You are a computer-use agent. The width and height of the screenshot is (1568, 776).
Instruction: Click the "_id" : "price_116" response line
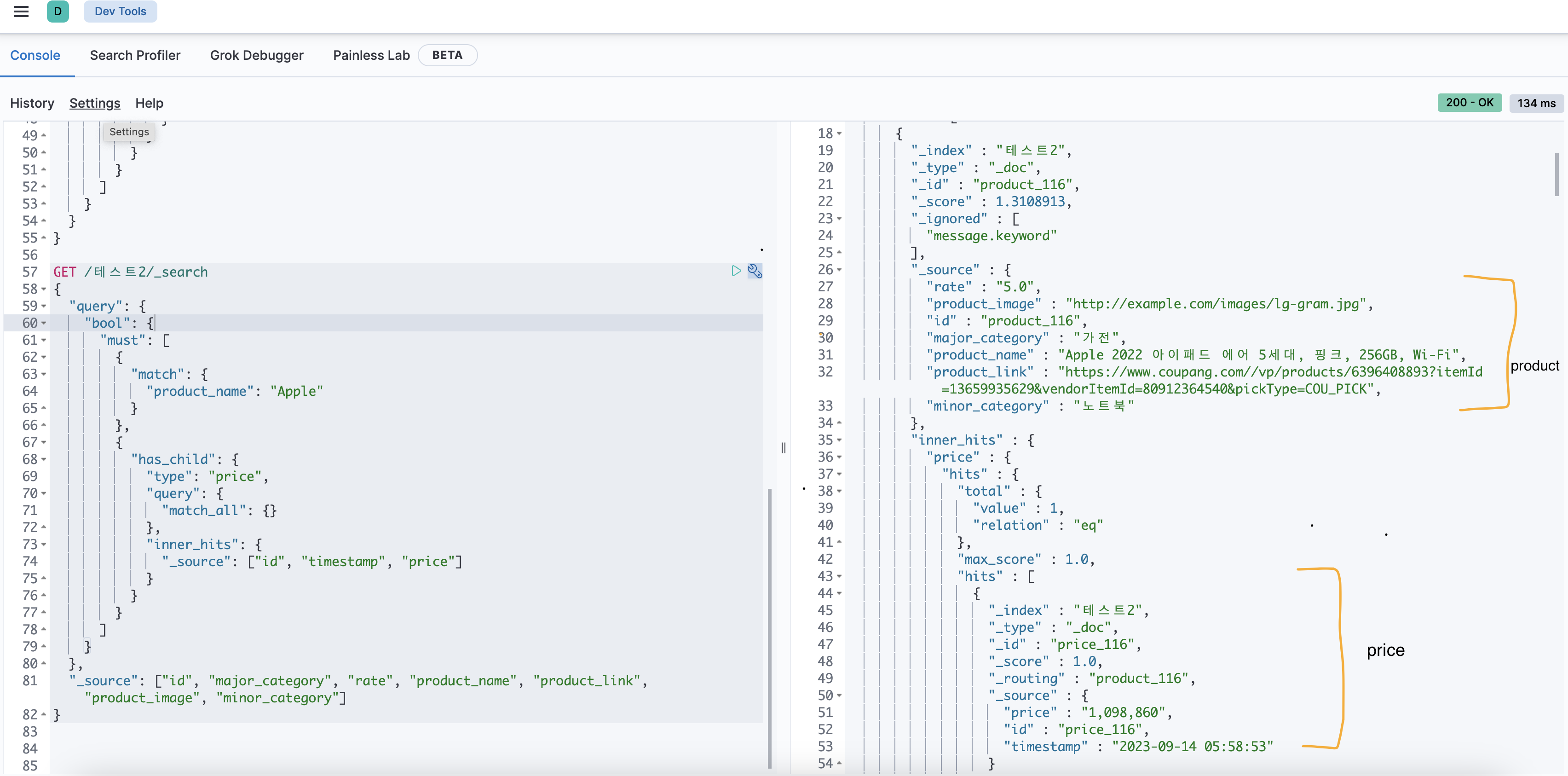1064,645
